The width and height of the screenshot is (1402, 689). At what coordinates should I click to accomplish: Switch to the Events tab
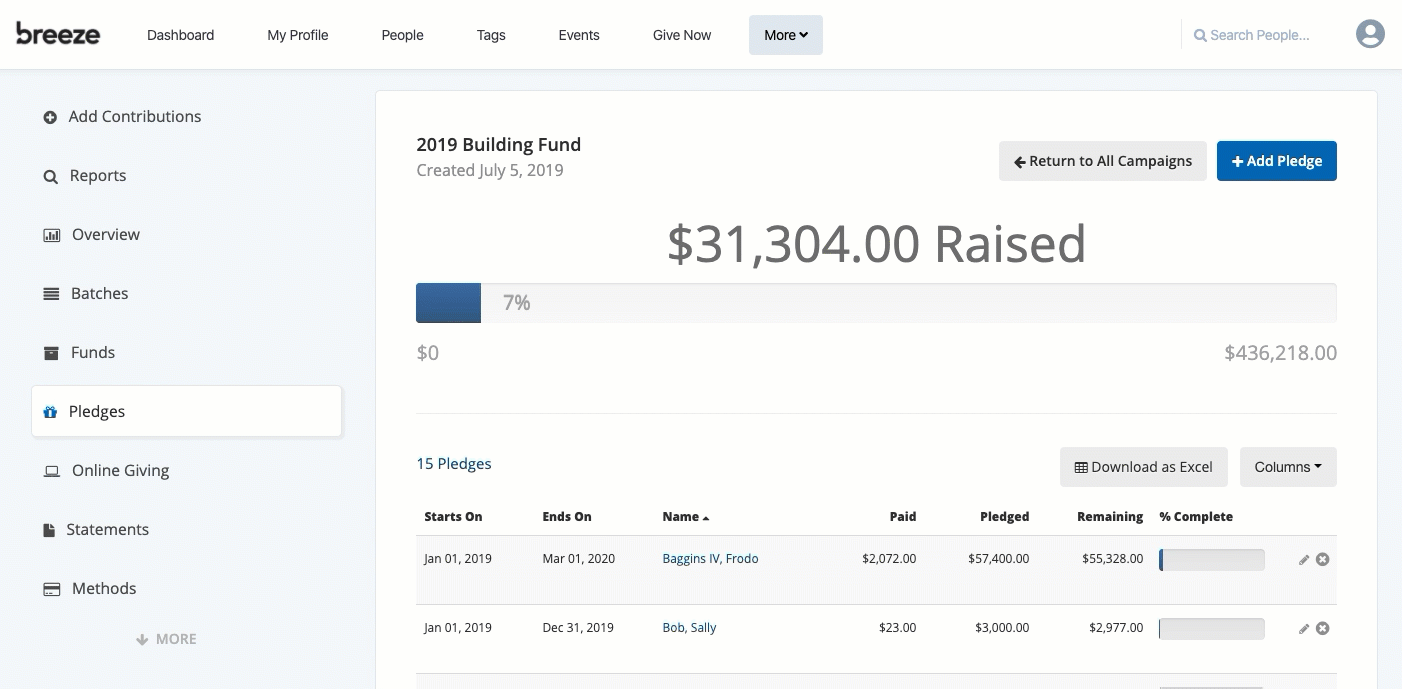click(578, 35)
